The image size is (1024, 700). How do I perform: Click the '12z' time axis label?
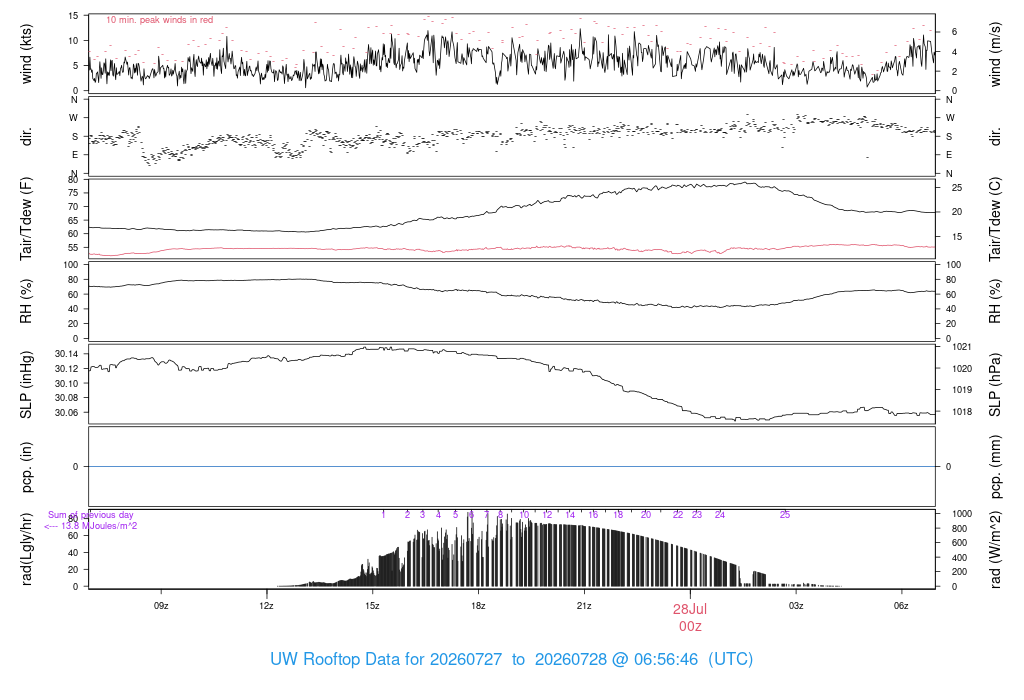(266, 606)
